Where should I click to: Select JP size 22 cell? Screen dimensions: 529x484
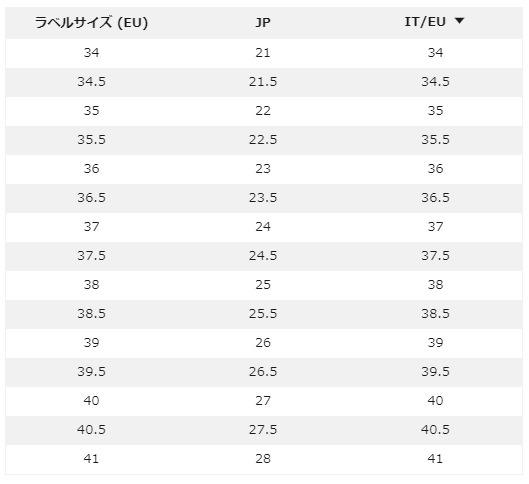point(263,111)
